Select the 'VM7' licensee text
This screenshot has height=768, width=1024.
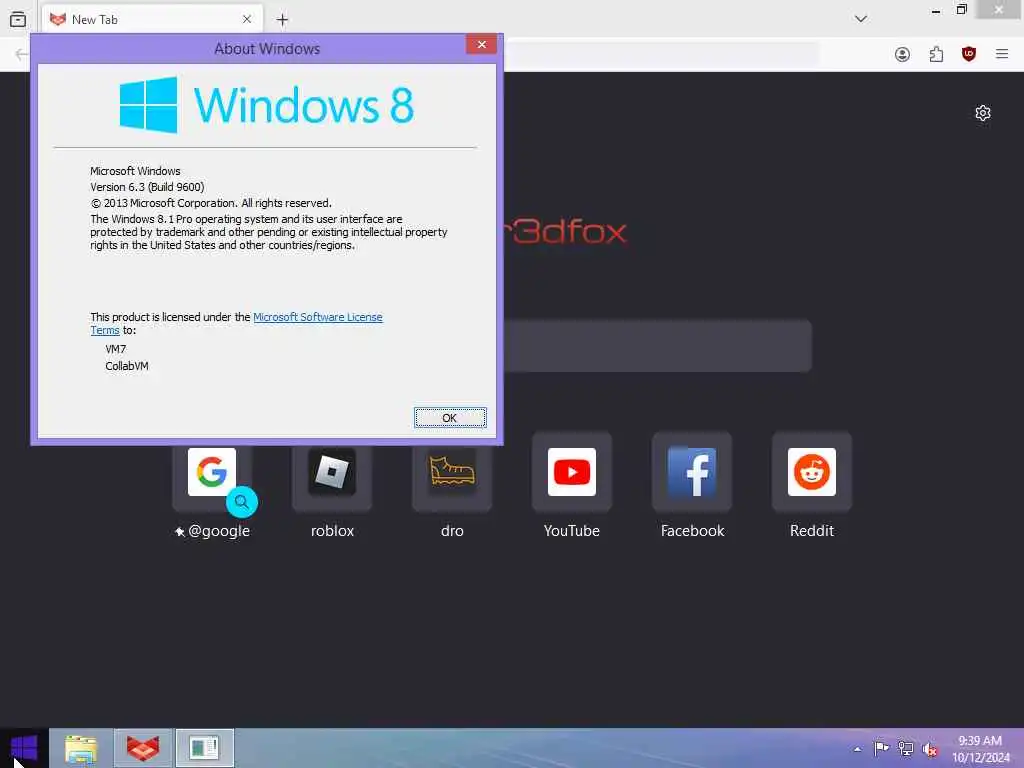(x=116, y=349)
